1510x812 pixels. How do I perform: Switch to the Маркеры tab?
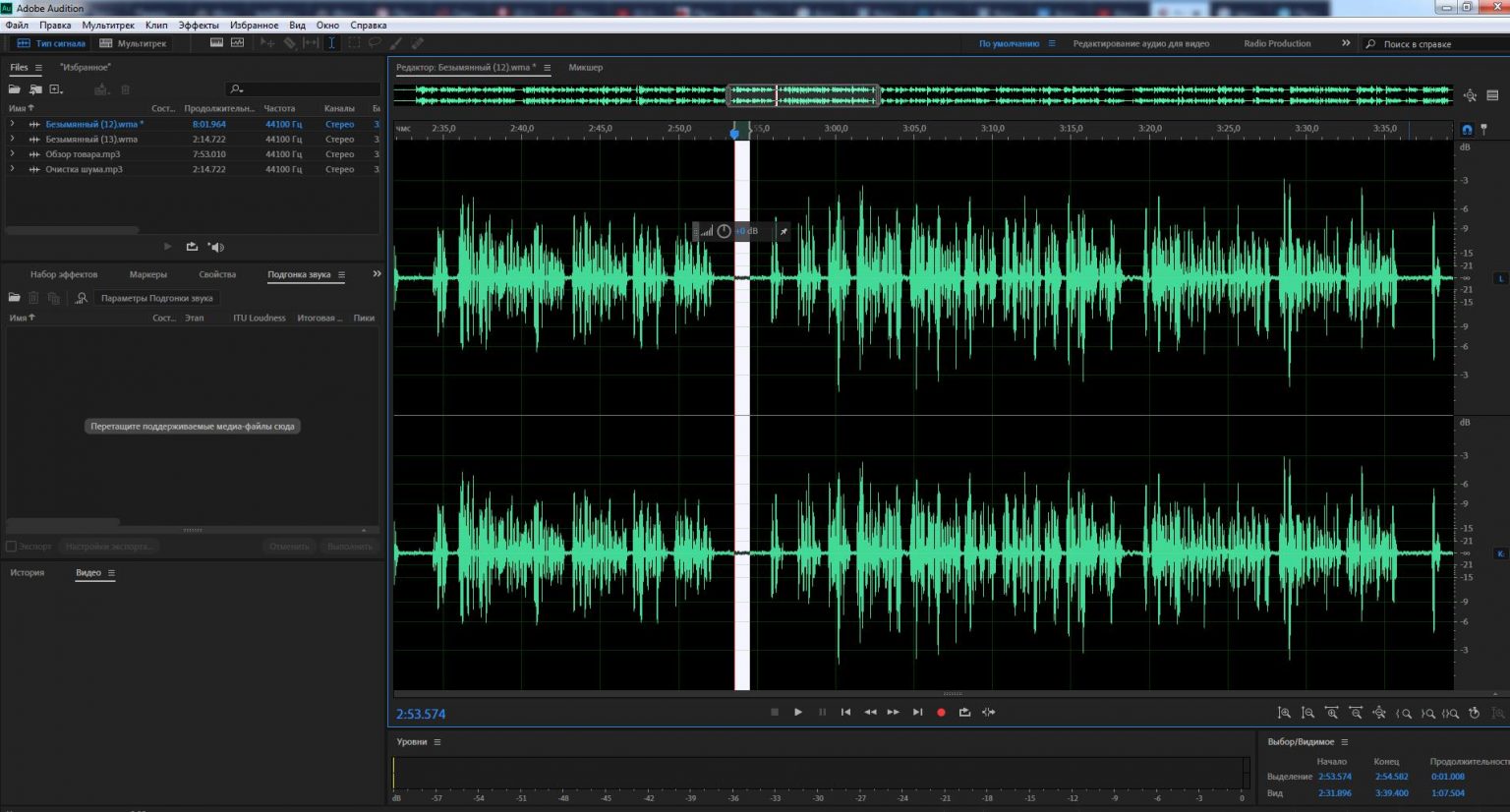[148, 274]
